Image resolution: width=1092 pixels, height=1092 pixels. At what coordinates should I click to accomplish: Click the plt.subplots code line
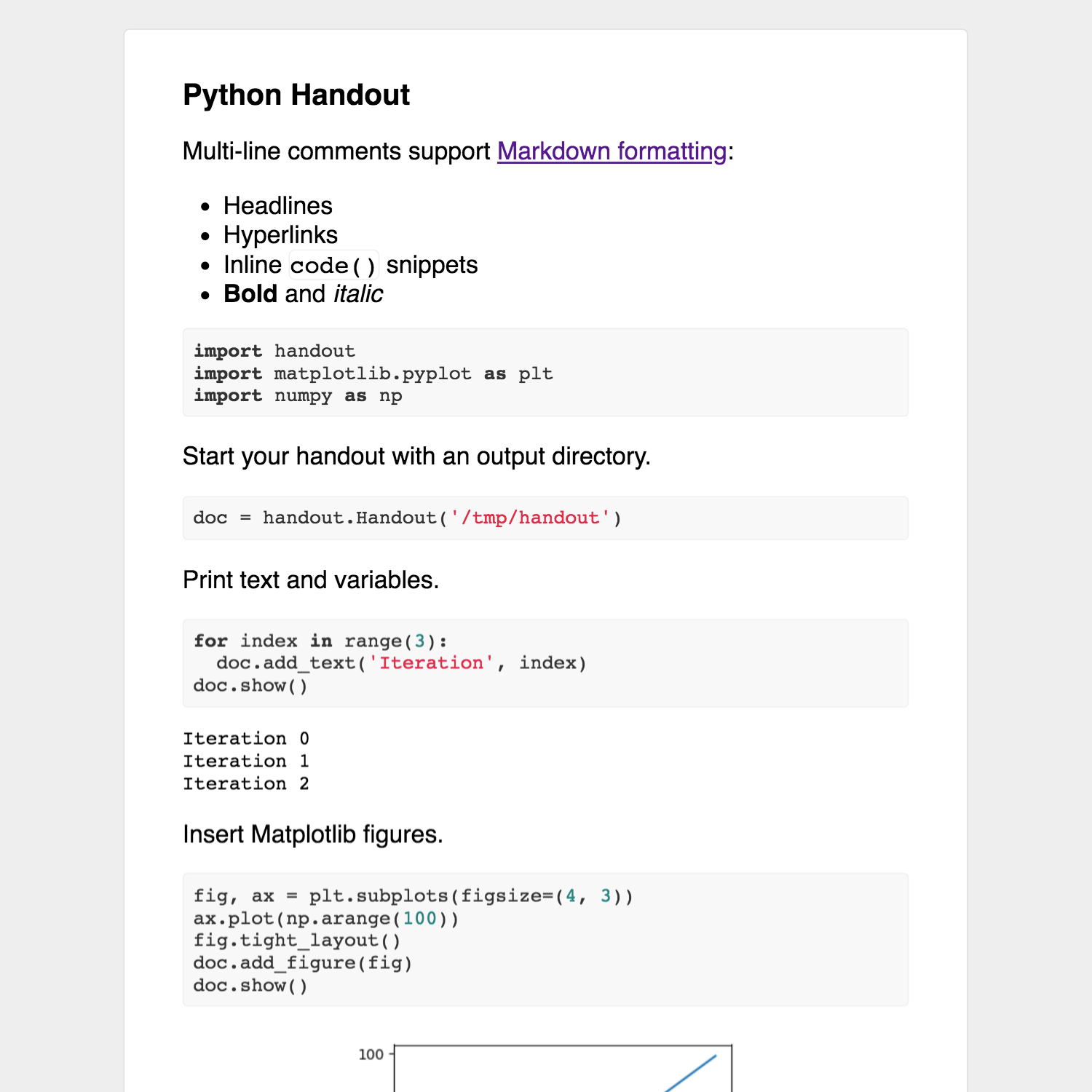[413, 896]
